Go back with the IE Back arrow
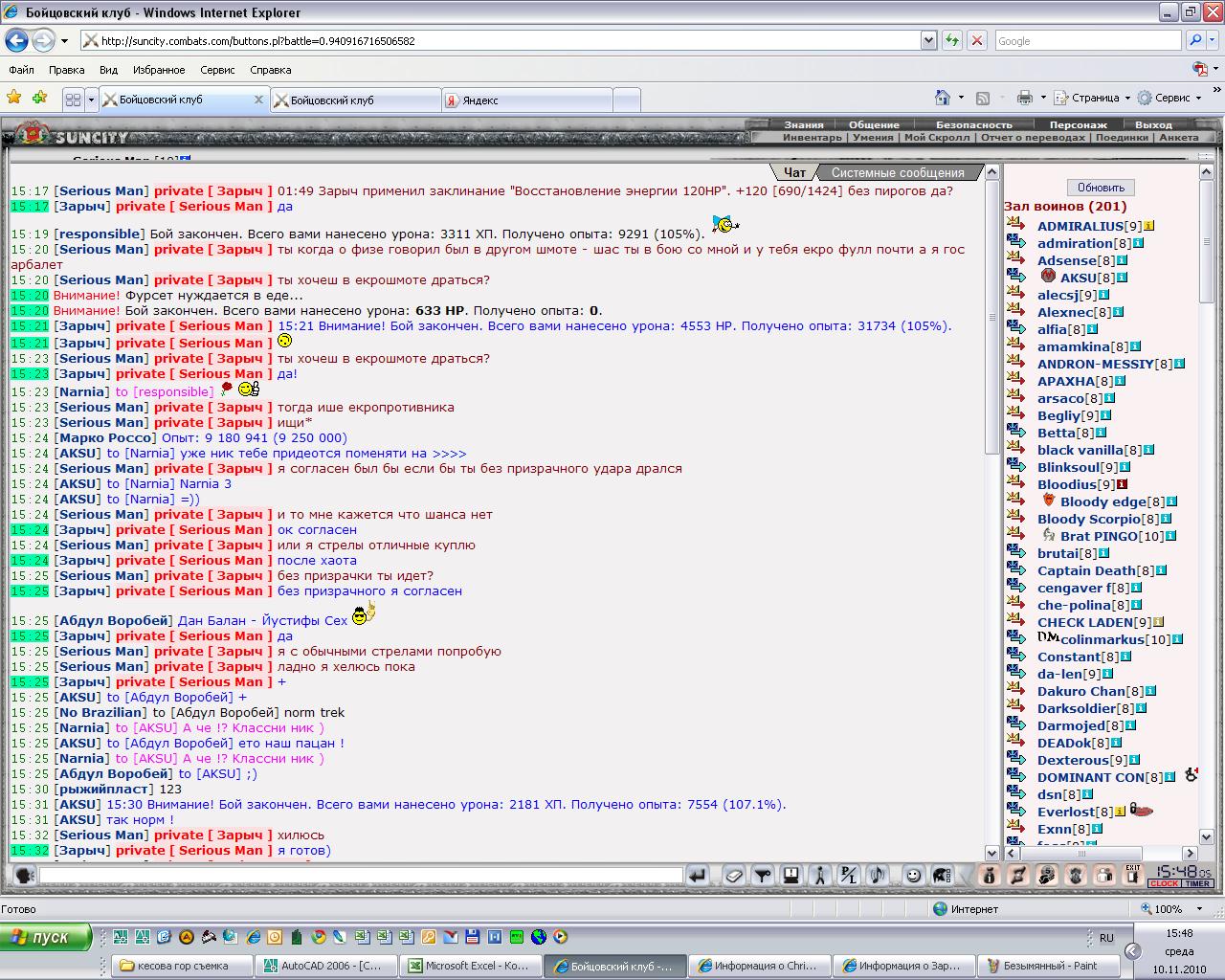Screen dimensions: 1225x980 click(x=16, y=40)
